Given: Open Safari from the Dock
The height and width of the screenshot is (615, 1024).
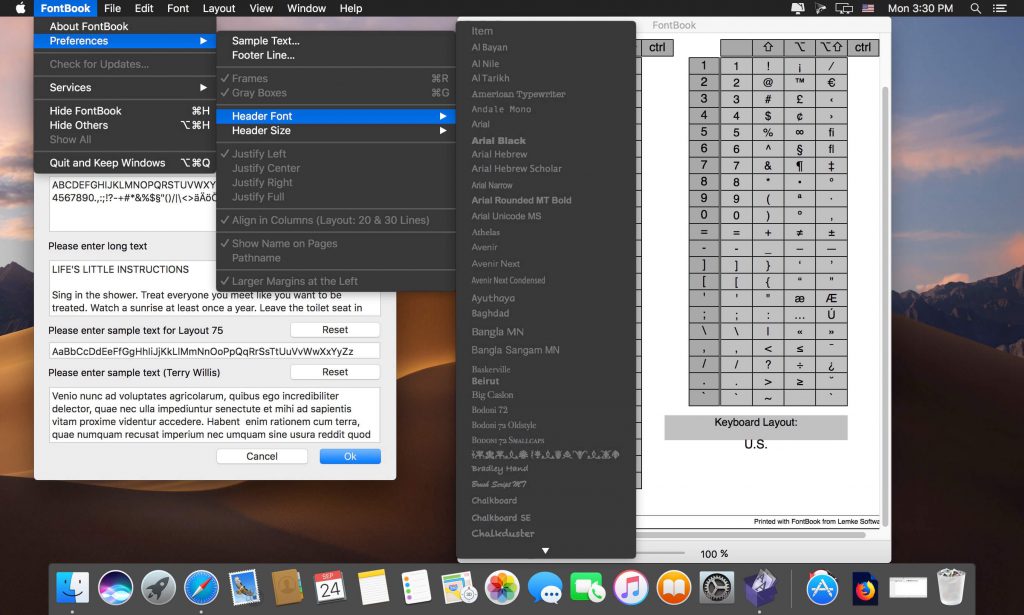Looking at the screenshot, I should tap(201, 588).
